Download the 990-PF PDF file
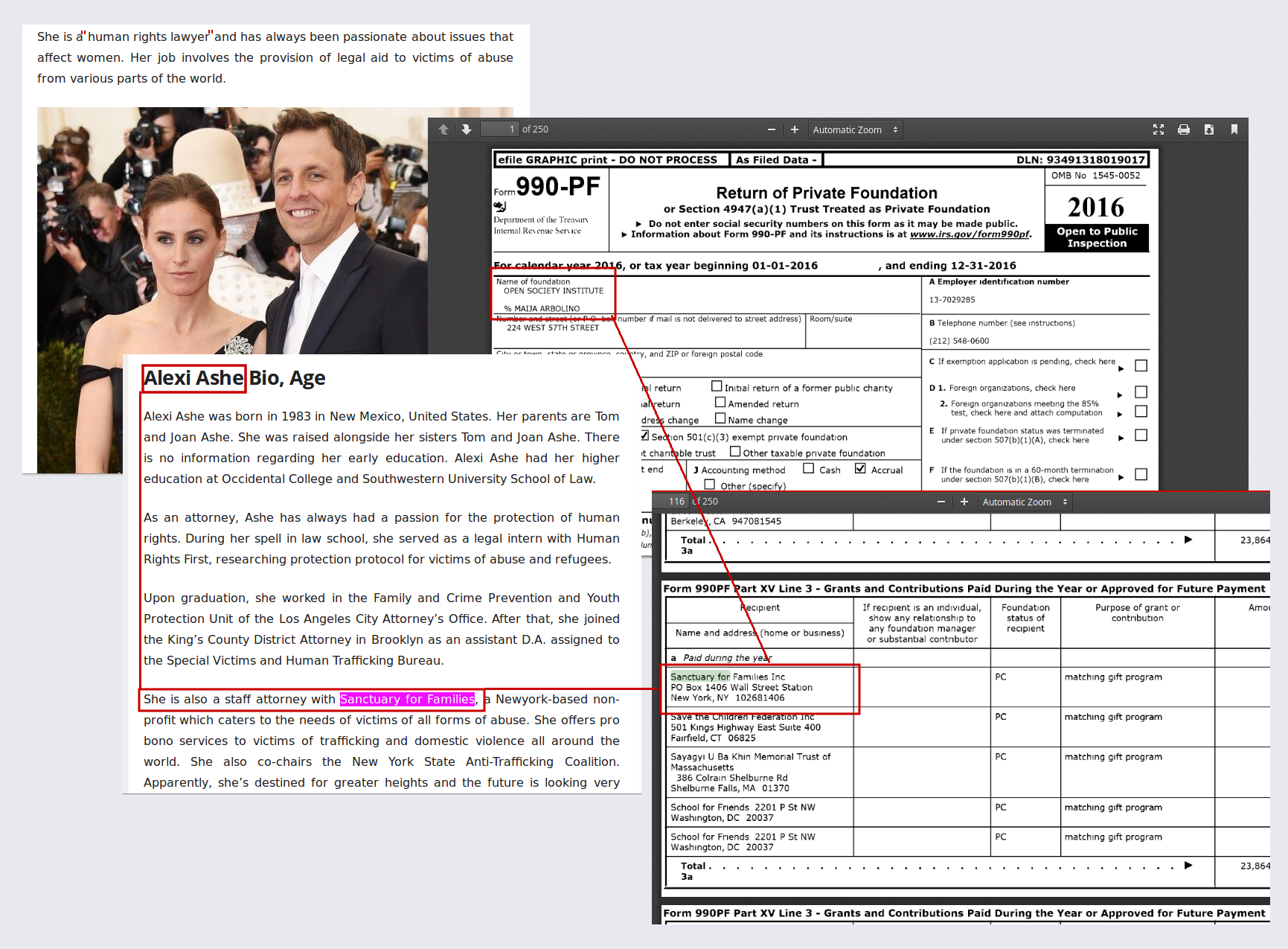The width and height of the screenshot is (1288, 949). [x=1209, y=130]
